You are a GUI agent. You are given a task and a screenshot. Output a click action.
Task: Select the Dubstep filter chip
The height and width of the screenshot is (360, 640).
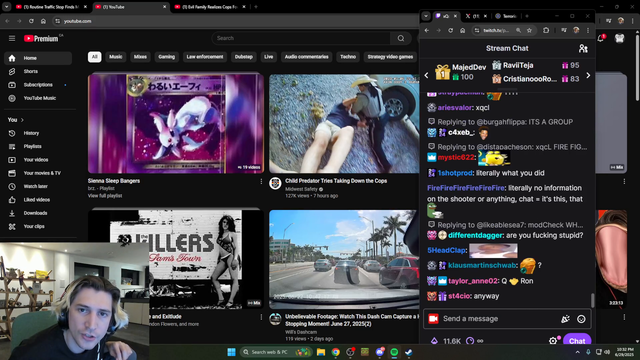pyautogui.click(x=244, y=57)
